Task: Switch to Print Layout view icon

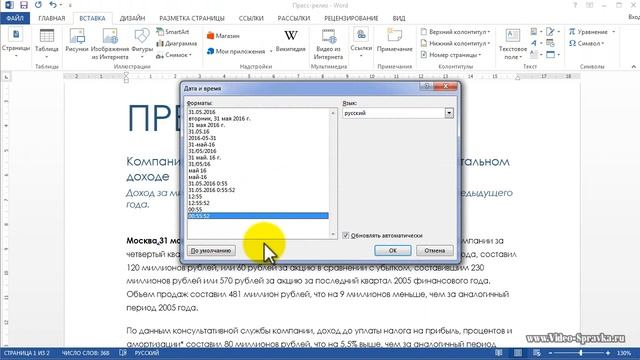Action: [x=518, y=353]
